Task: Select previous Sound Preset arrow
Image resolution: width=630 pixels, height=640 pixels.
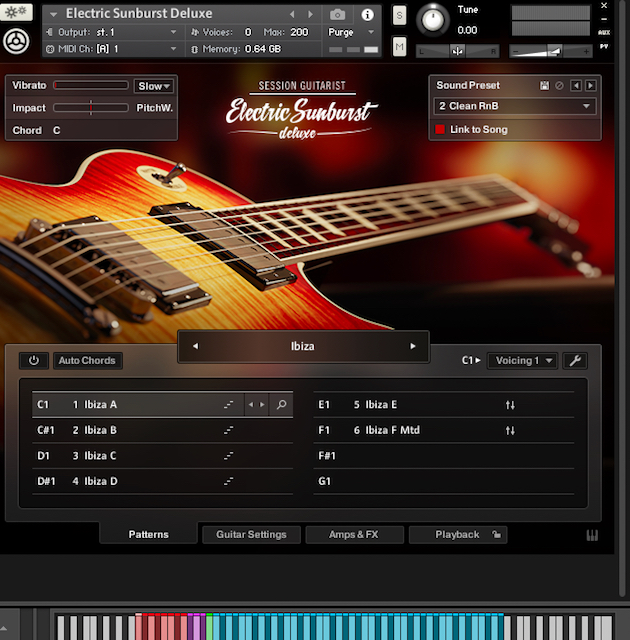Action: (576, 85)
